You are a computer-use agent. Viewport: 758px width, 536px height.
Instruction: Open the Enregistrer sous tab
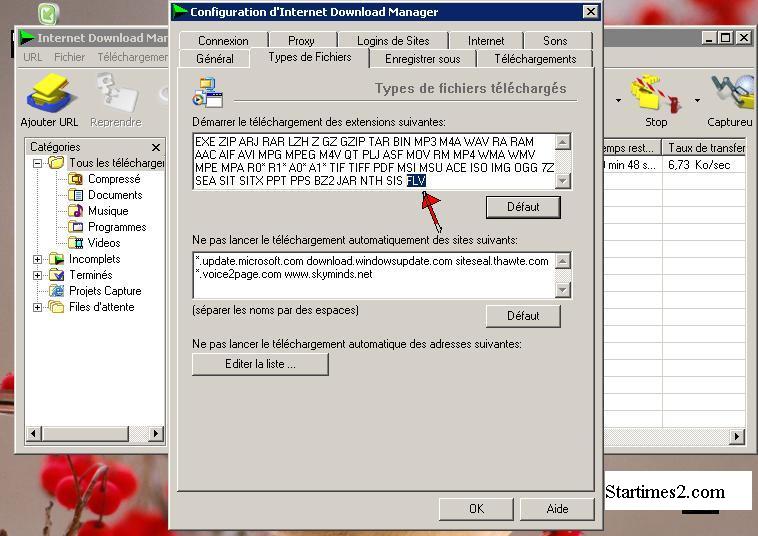pos(423,58)
